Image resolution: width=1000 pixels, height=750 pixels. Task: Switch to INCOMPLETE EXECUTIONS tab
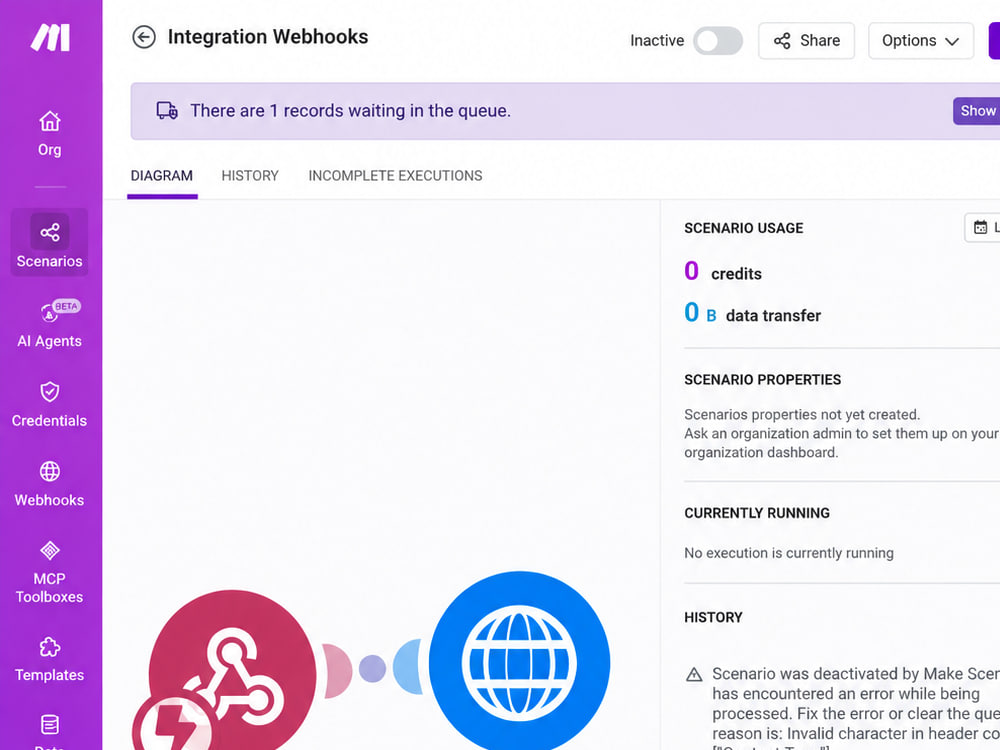(395, 176)
